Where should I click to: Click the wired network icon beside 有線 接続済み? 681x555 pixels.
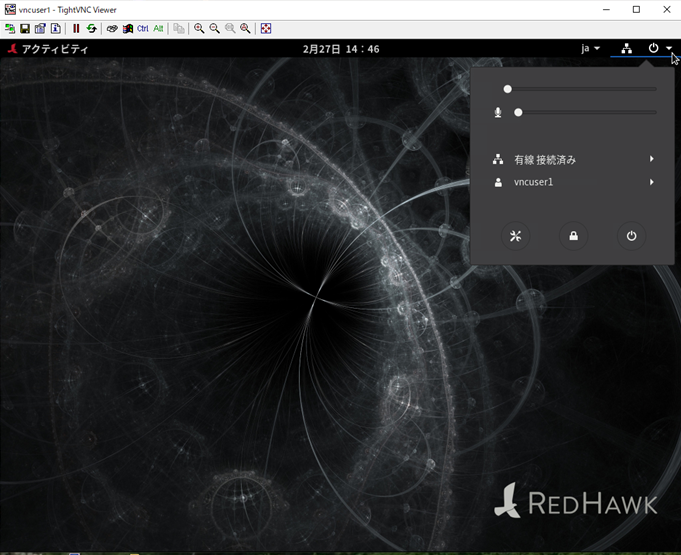pyautogui.click(x=498, y=159)
